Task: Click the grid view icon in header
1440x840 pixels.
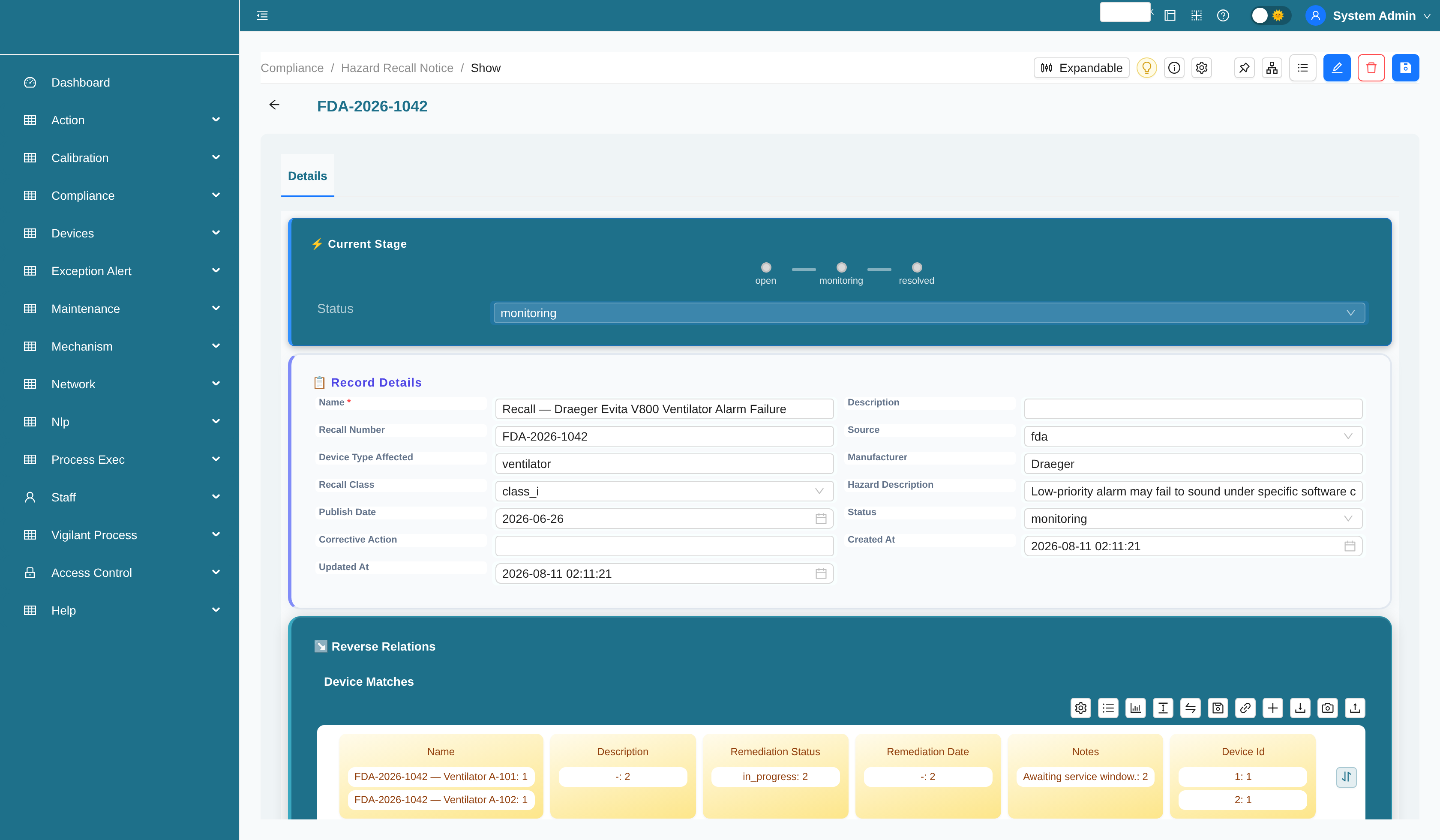Action: point(1196,15)
